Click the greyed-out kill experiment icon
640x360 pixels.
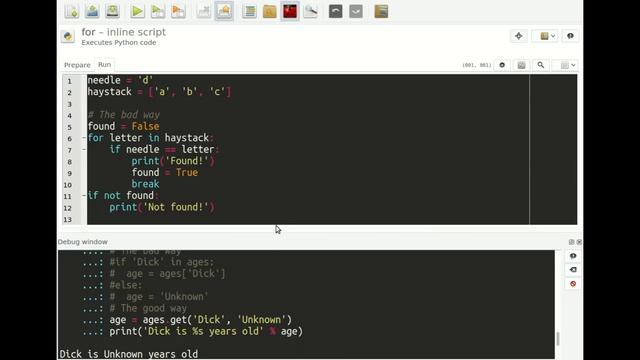tap(203, 11)
